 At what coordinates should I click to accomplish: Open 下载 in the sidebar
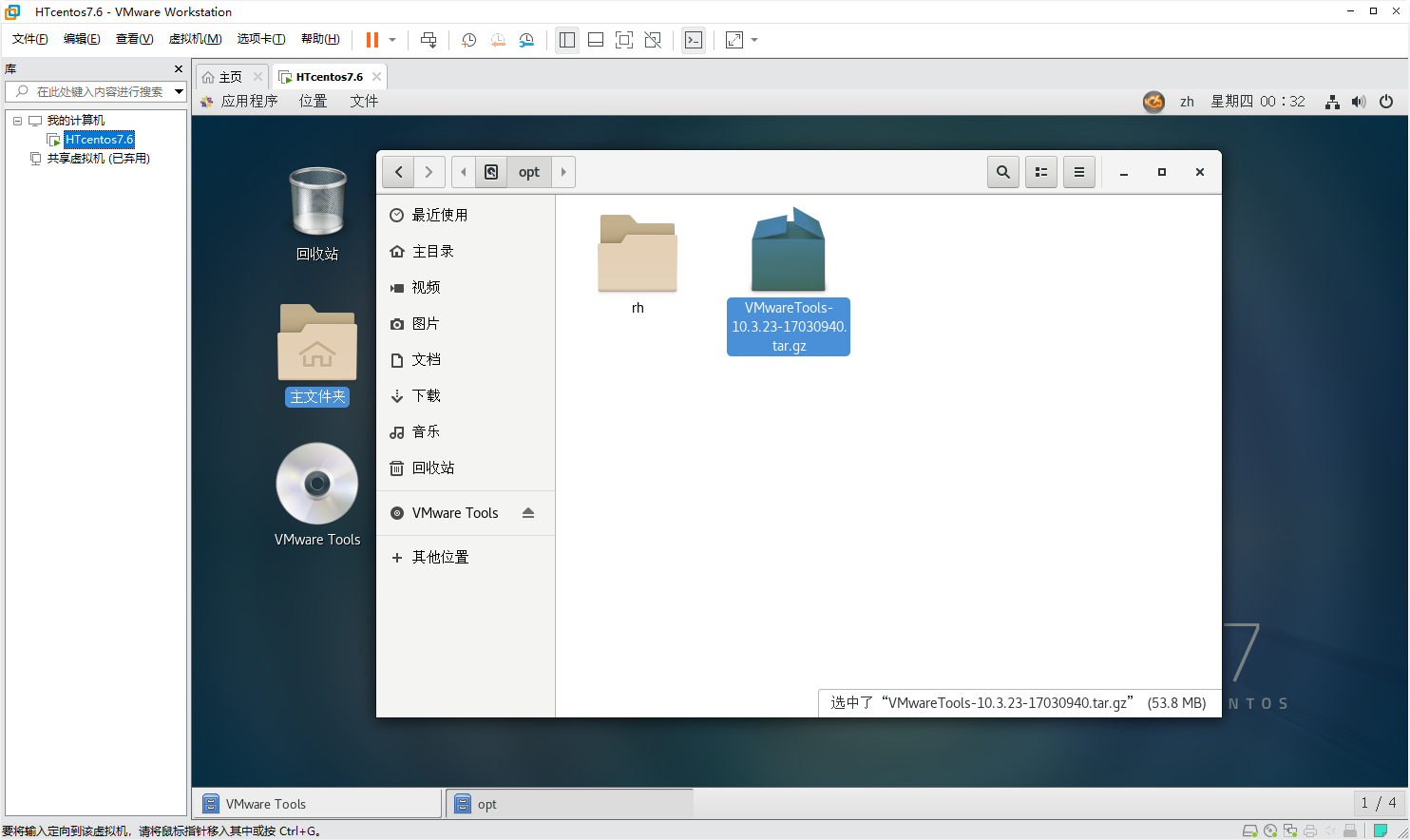[466, 396]
